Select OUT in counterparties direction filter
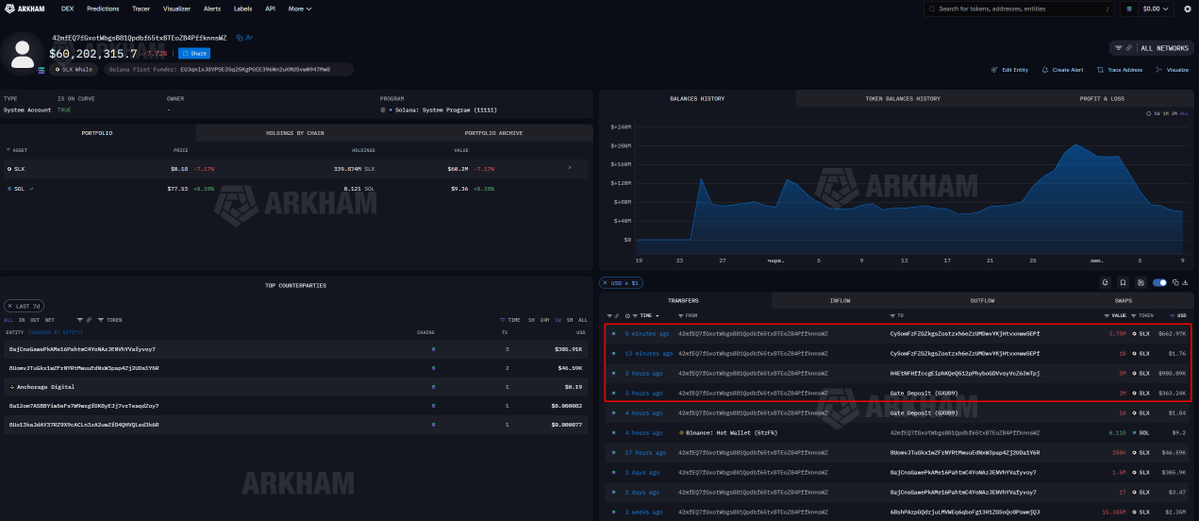1199x521 pixels. (x=34, y=320)
